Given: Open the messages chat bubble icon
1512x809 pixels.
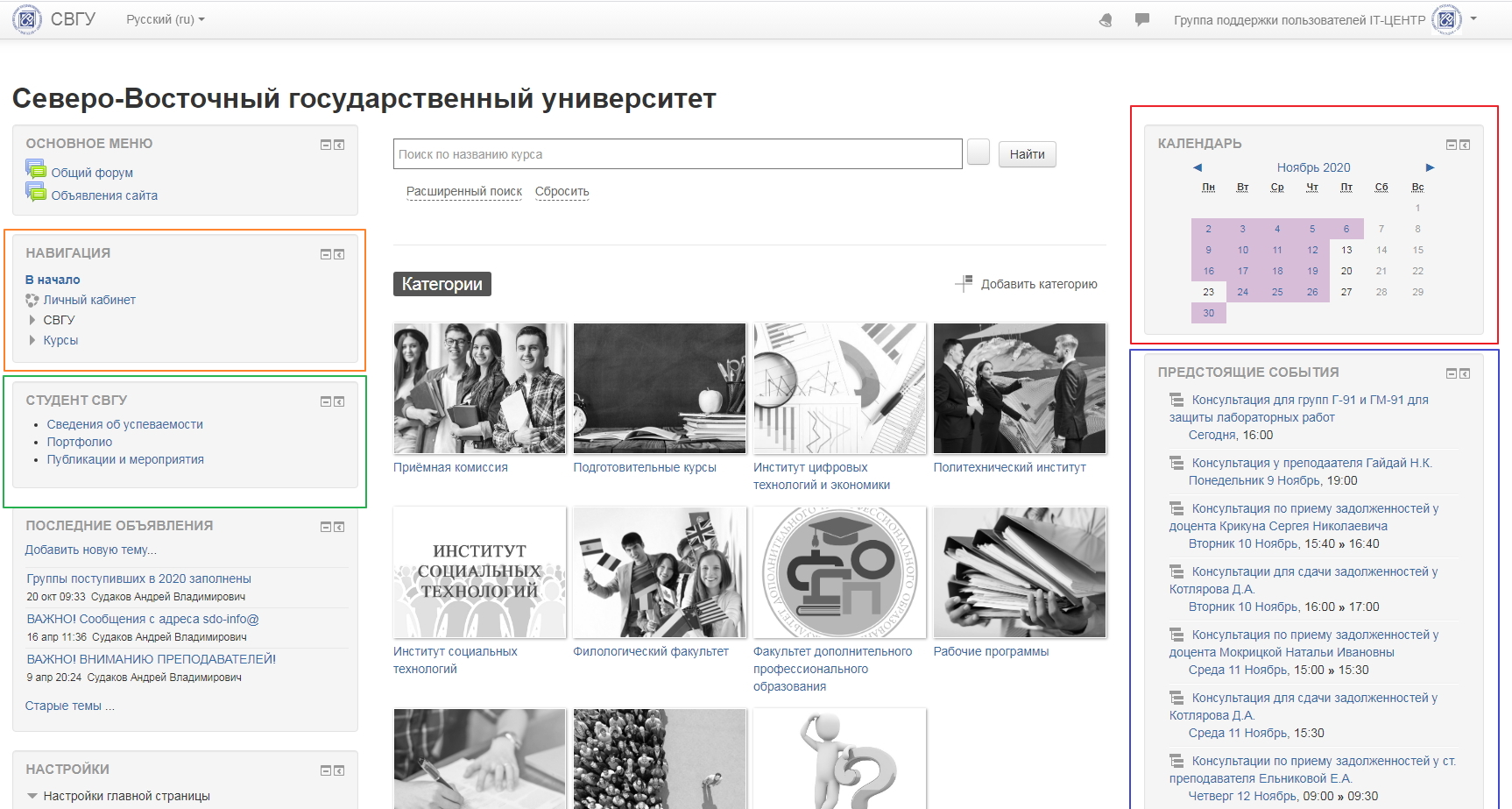Looking at the screenshot, I should (x=1141, y=19).
